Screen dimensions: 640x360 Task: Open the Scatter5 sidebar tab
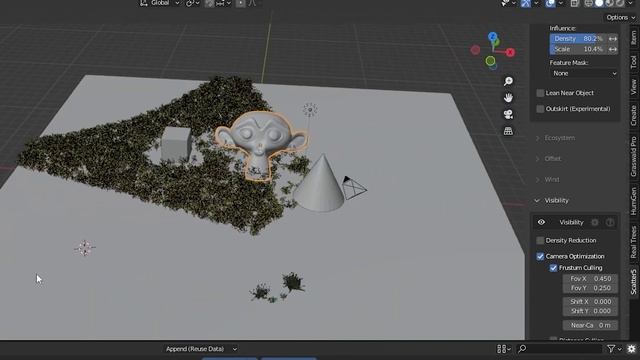(x=633, y=282)
